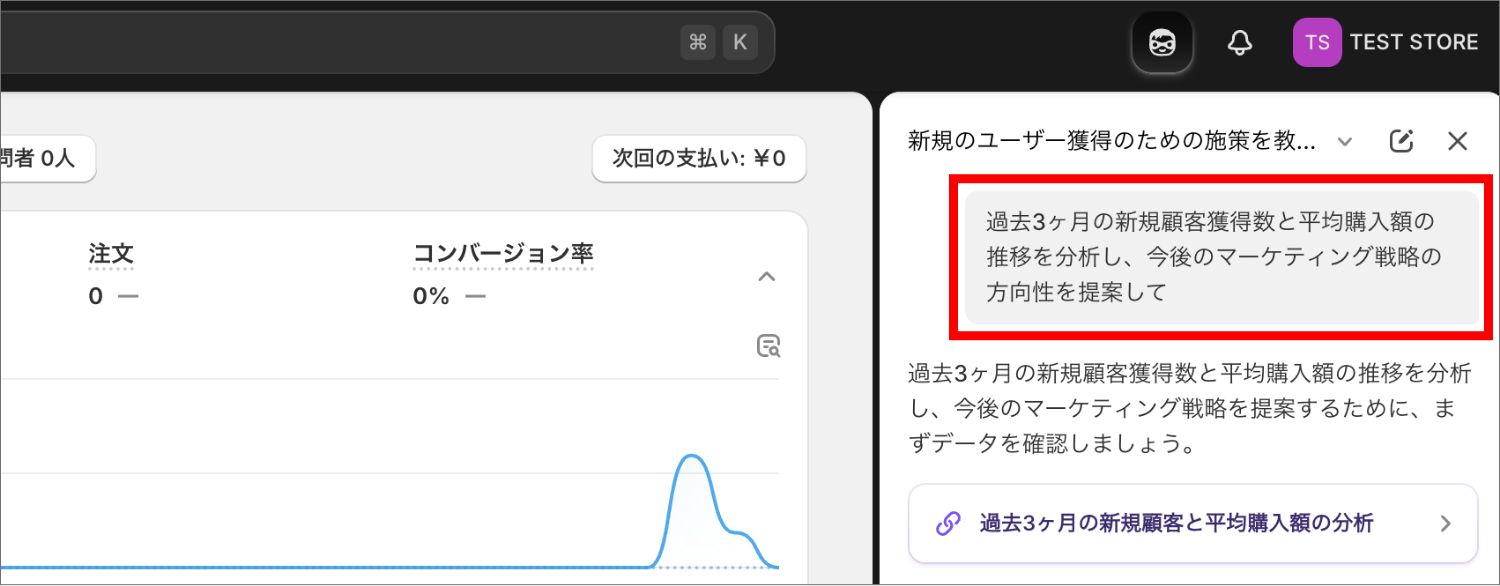Click the 次回の支払い: ¥0 button
Viewport: 1500px width, 586px height.
click(699, 158)
